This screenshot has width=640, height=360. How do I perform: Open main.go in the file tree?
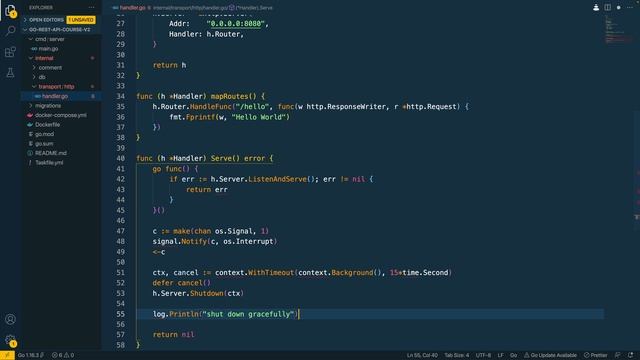click(x=49, y=49)
